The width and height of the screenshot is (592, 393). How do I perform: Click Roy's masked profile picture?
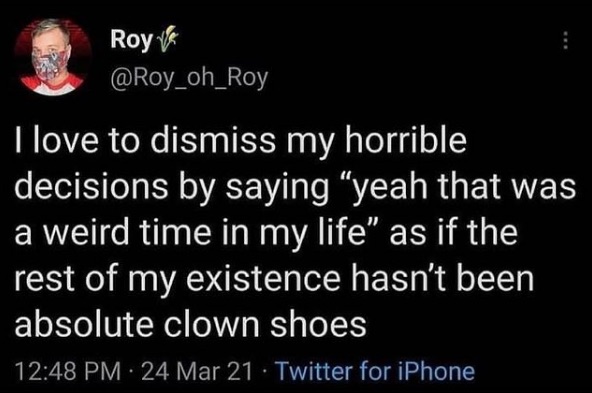53,56
